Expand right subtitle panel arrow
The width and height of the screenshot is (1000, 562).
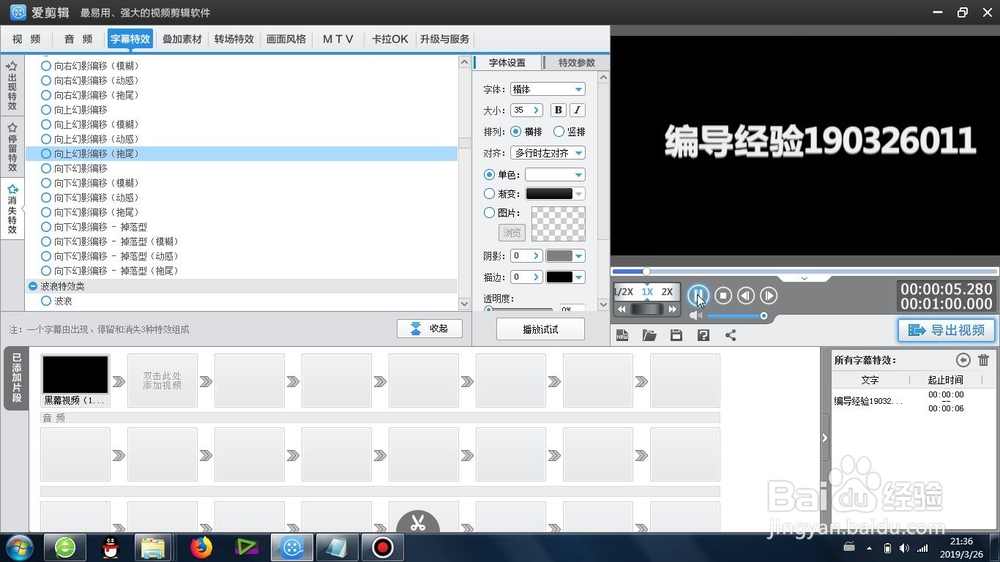(825, 438)
